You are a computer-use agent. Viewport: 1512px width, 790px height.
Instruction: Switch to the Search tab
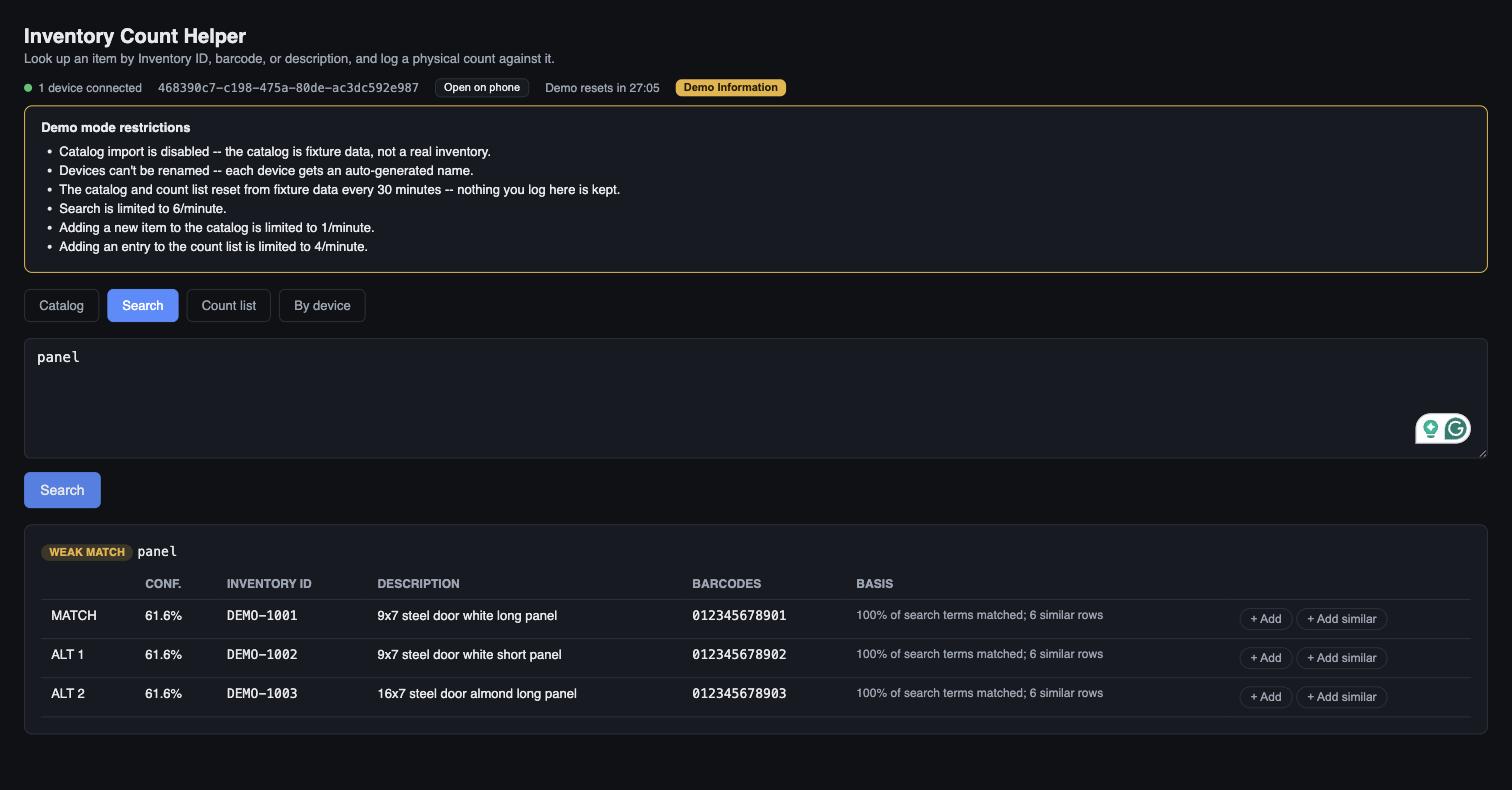click(x=143, y=305)
